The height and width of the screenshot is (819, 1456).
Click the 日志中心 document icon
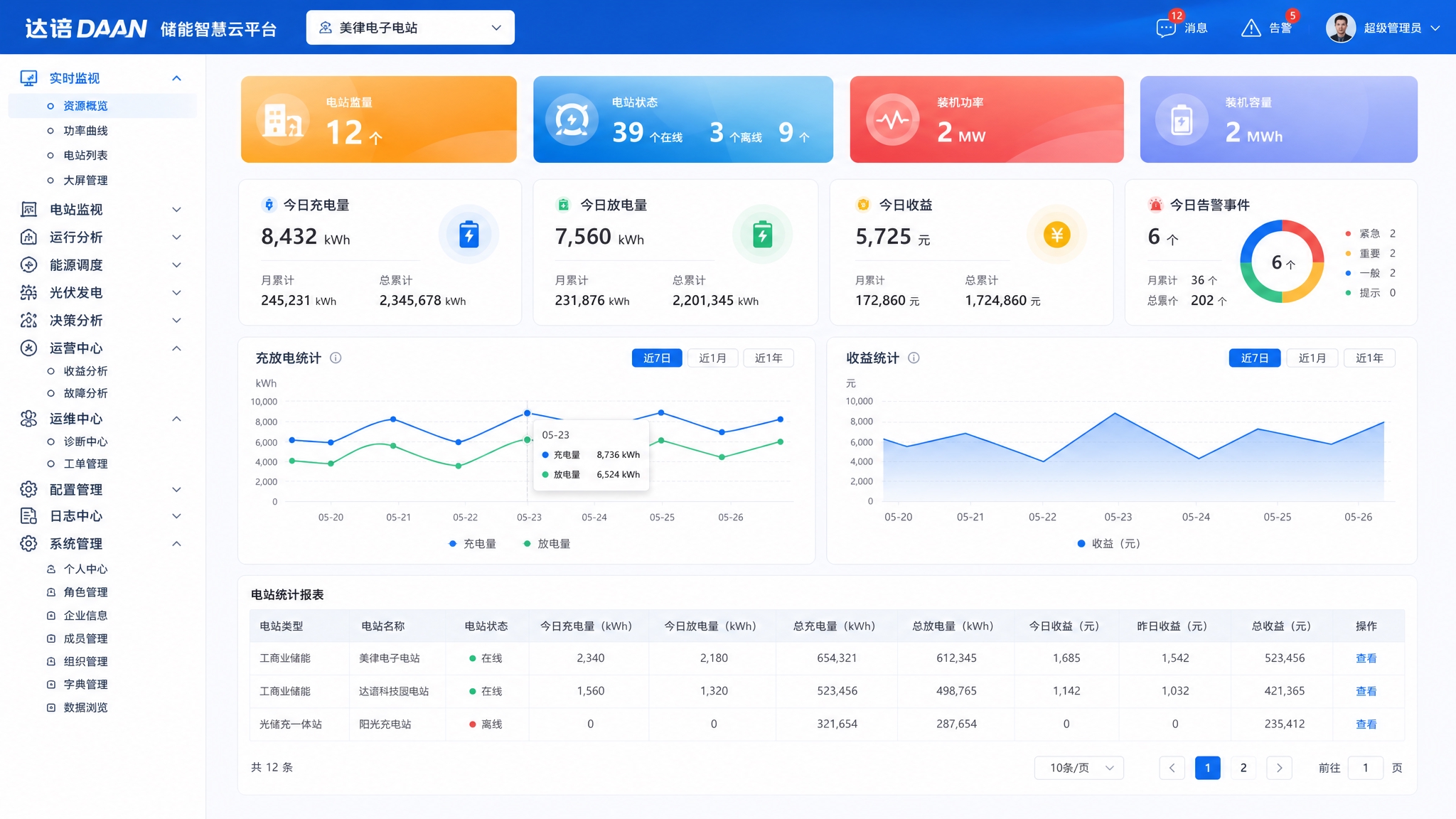28,516
